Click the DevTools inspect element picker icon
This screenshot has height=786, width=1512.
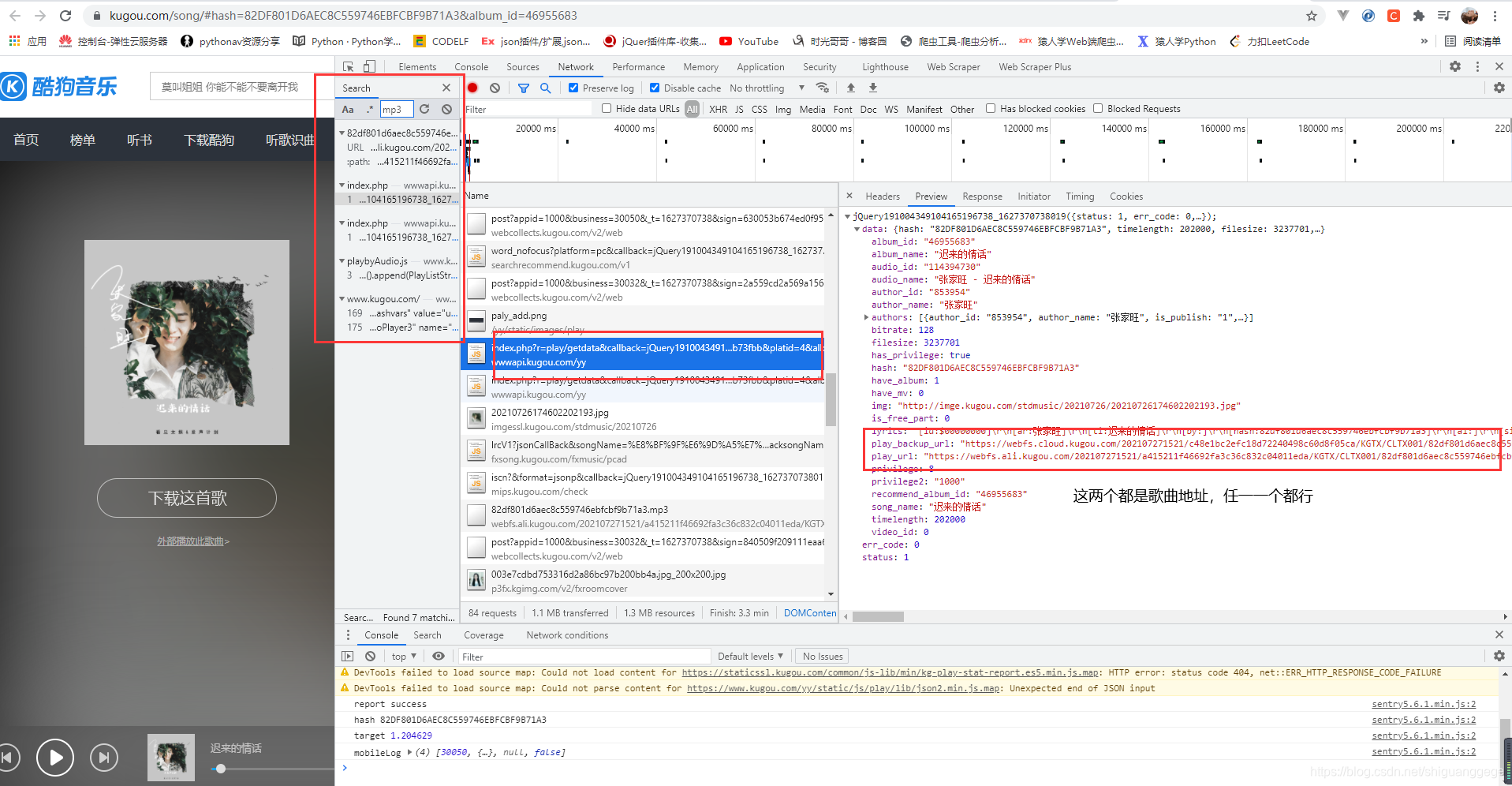point(349,67)
